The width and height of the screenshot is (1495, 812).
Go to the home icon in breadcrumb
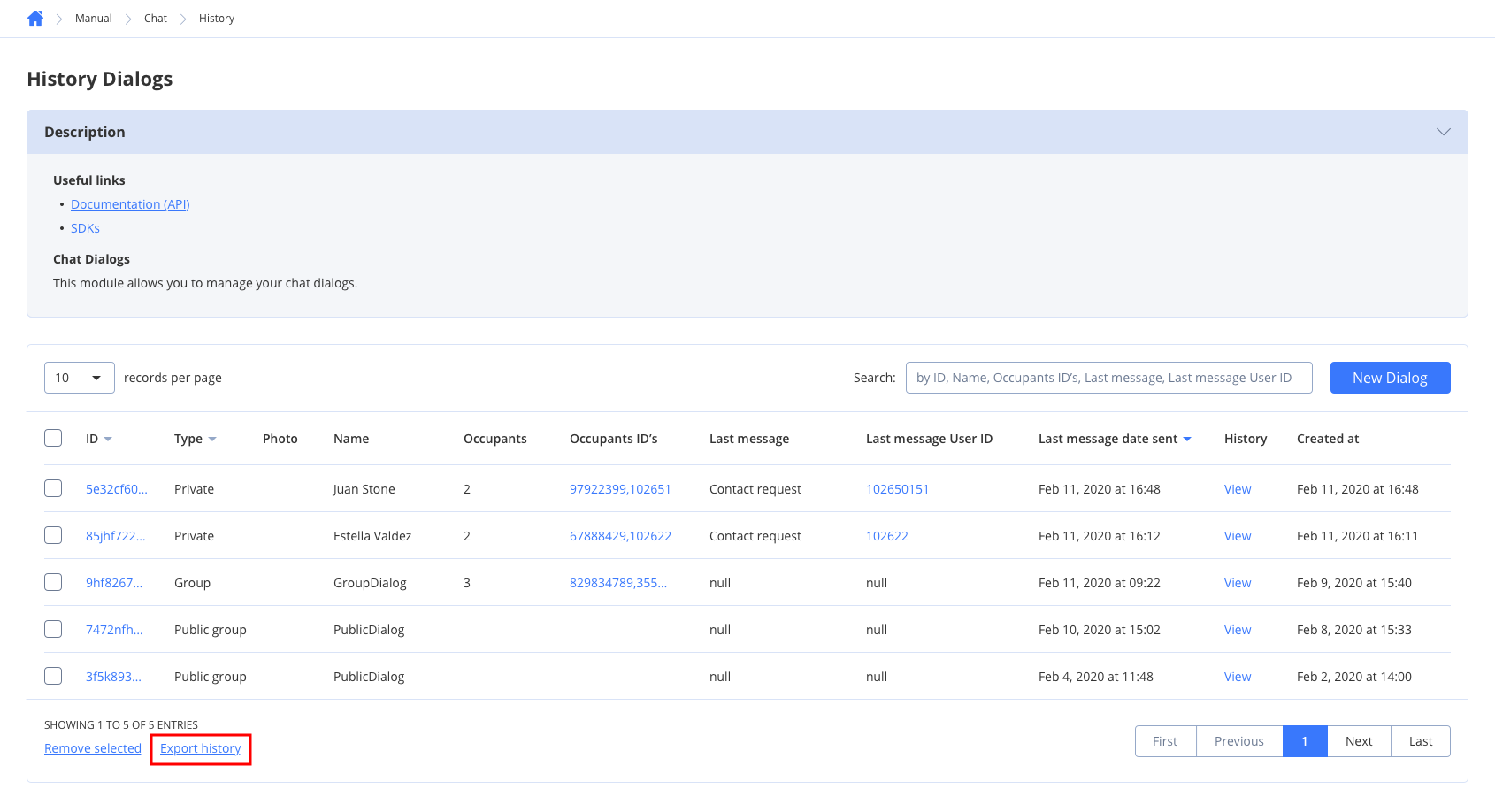35,19
